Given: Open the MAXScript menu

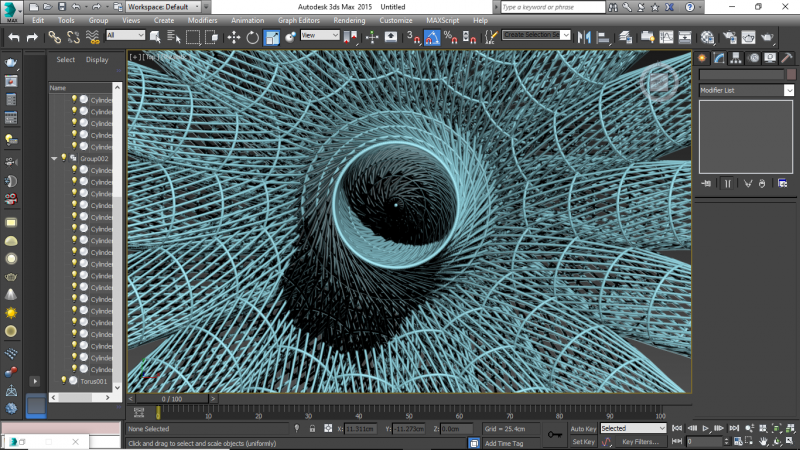Looking at the screenshot, I should (x=442, y=20).
